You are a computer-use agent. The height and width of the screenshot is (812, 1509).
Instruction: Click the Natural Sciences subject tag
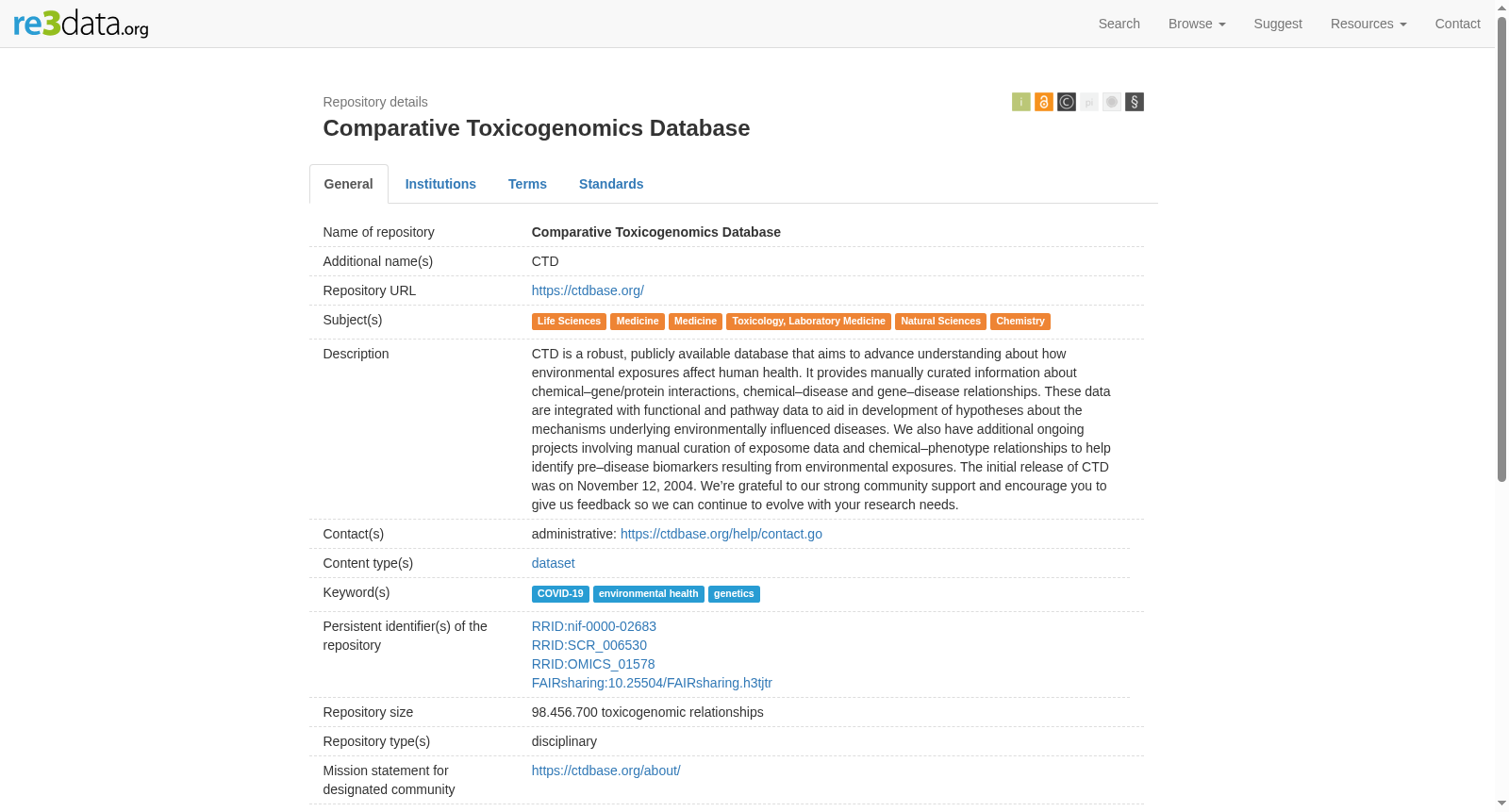pos(940,322)
